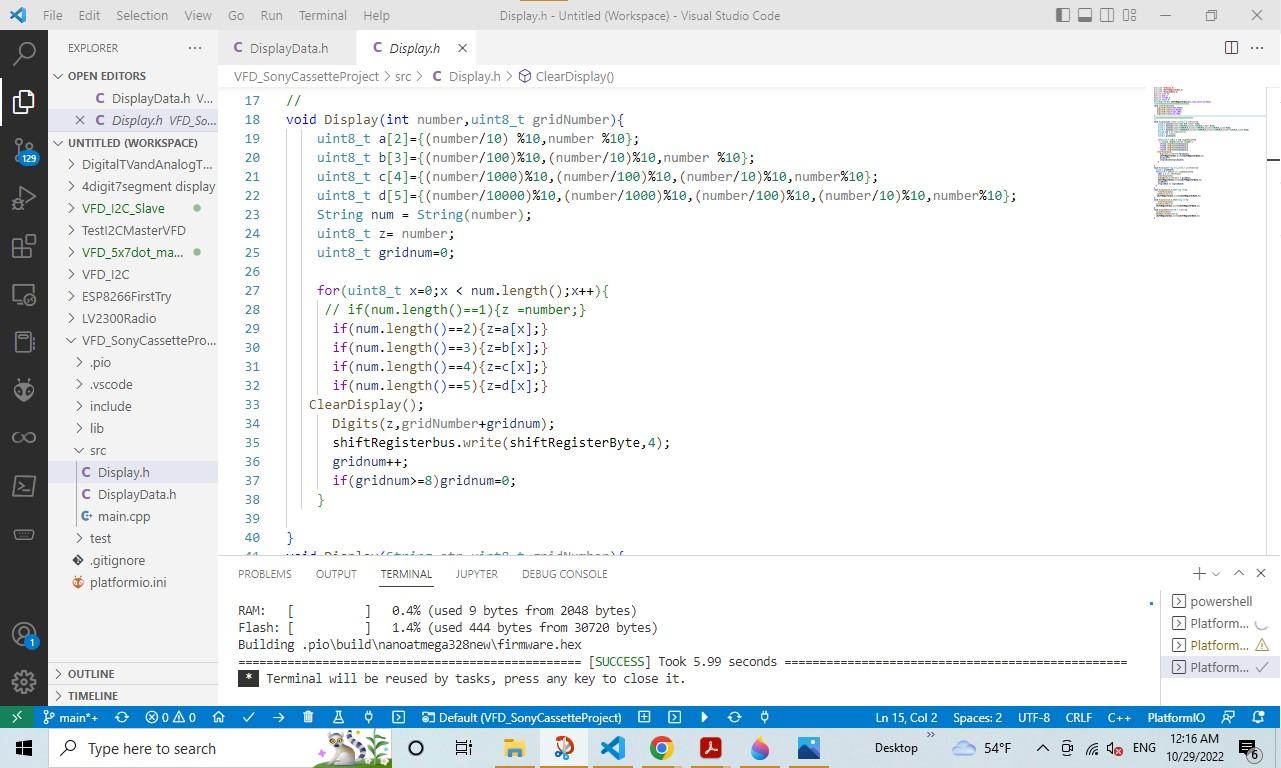
Task: Click Ln 15, Col 2 position indicator
Action: point(906,717)
